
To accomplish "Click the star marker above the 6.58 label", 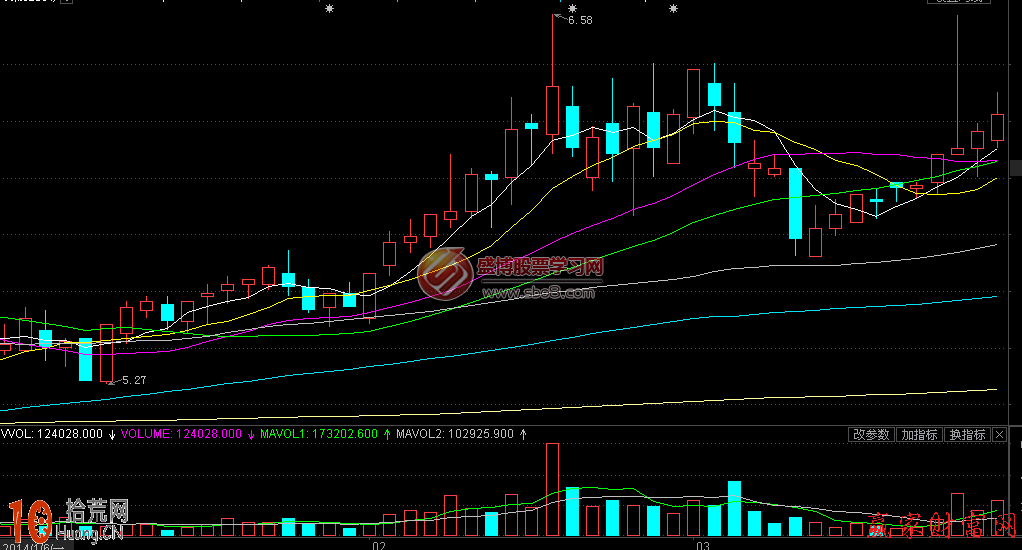I will (x=572, y=9).
